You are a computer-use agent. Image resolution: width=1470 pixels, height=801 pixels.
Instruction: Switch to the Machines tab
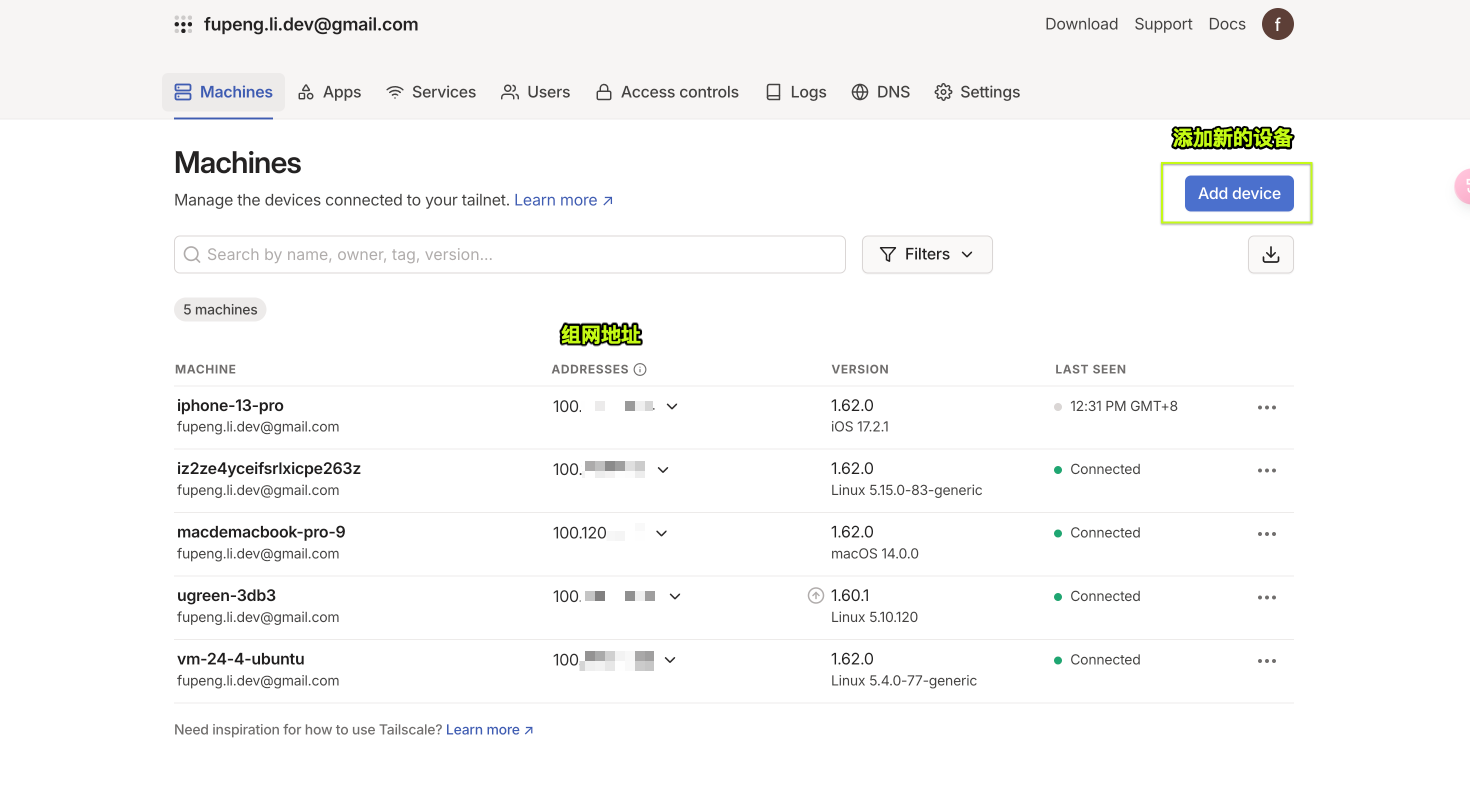click(x=224, y=92)
